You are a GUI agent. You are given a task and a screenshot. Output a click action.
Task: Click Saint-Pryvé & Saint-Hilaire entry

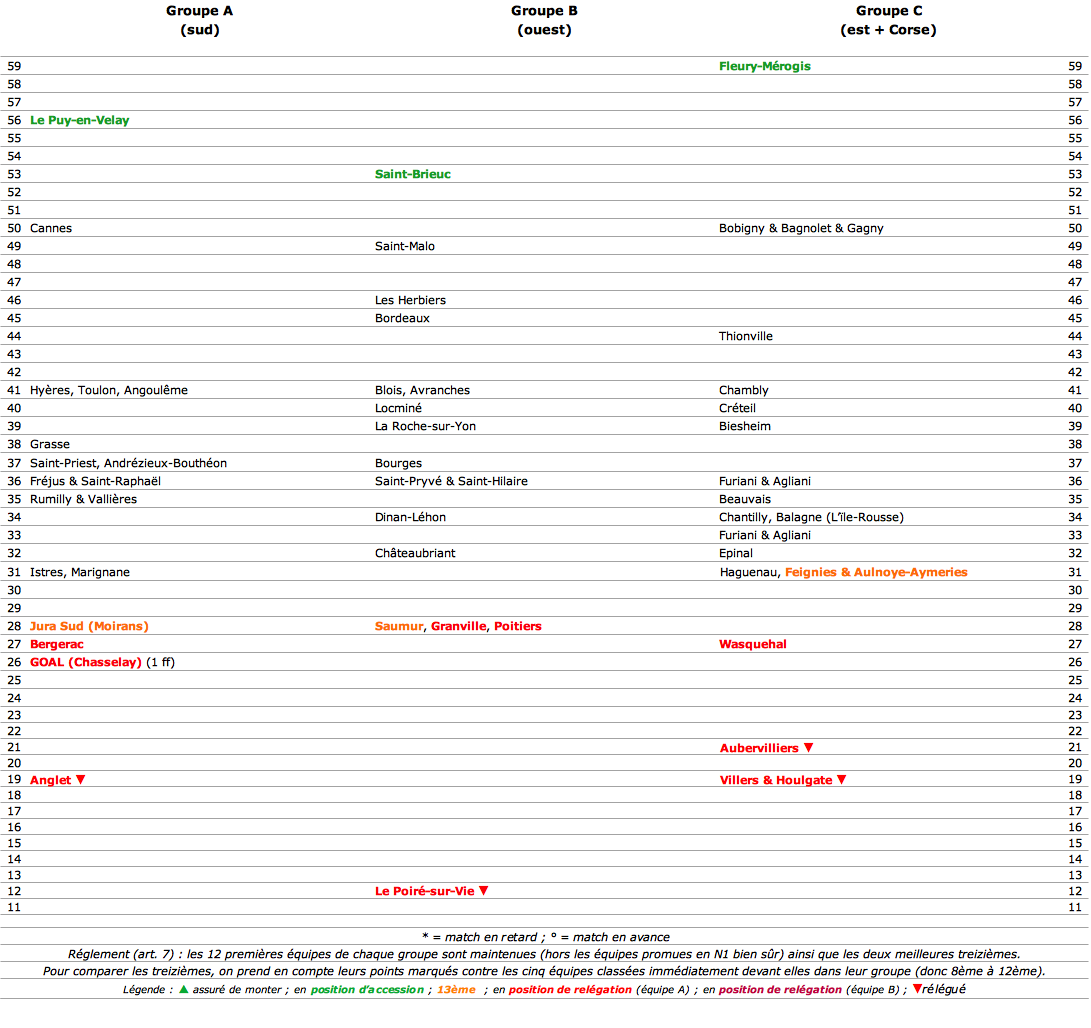click(x=451, y=482)
